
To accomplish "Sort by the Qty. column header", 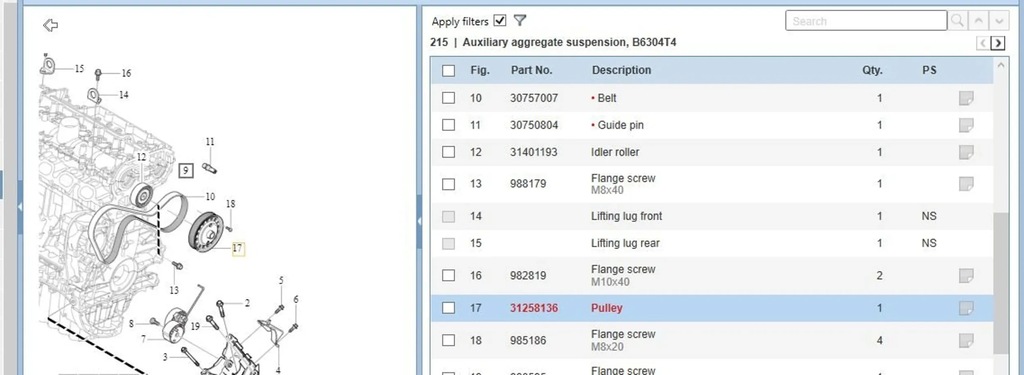I will 872,71.
